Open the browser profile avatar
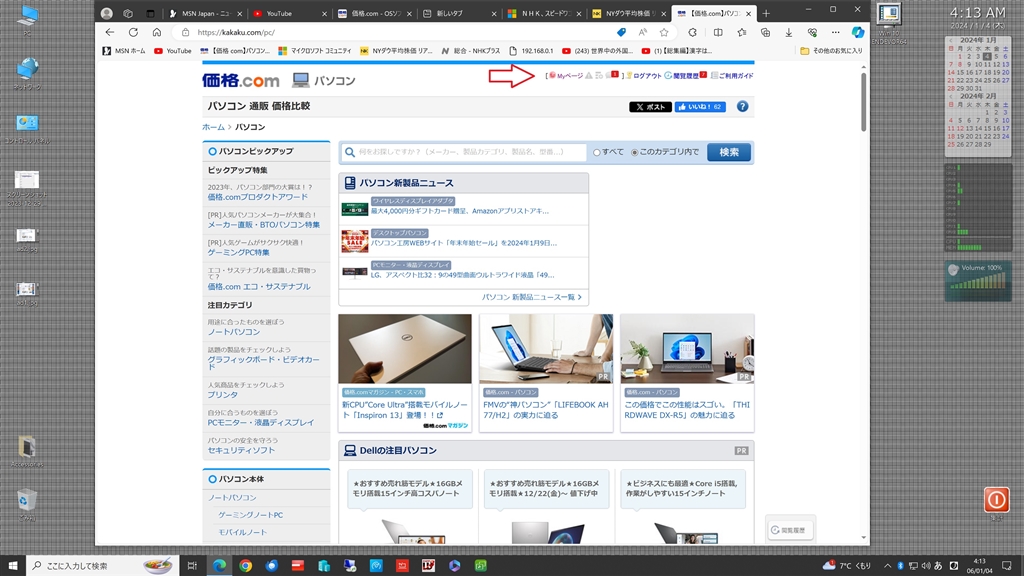 point(106,13)
